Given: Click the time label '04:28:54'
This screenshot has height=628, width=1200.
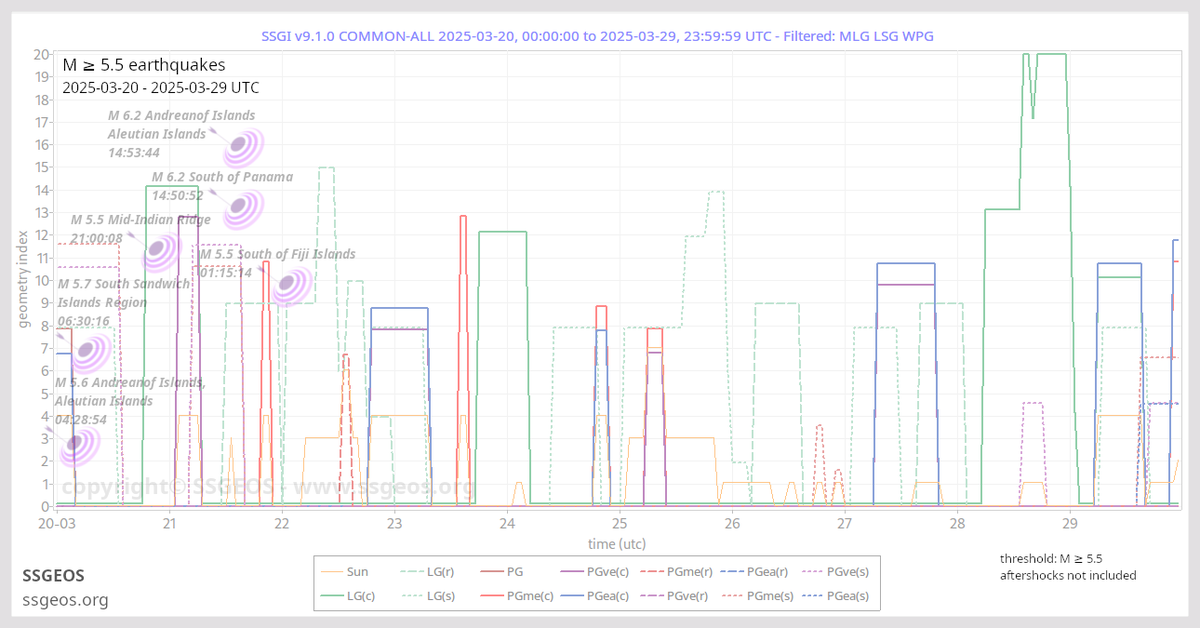Looking at the screenshot, I should [x=81, y=420].
